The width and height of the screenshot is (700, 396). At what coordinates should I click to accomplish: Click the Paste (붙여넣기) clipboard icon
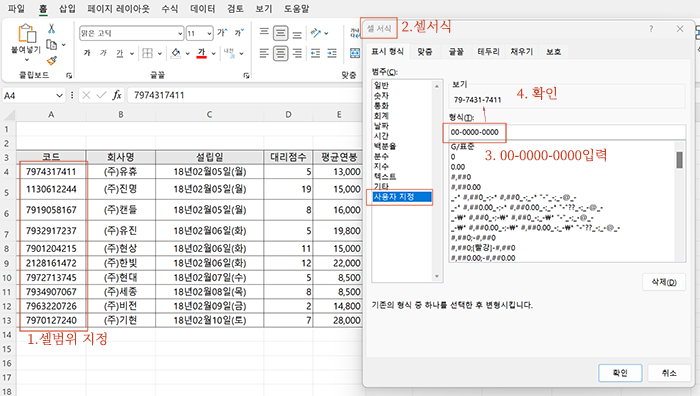click(x=26, y=33)
